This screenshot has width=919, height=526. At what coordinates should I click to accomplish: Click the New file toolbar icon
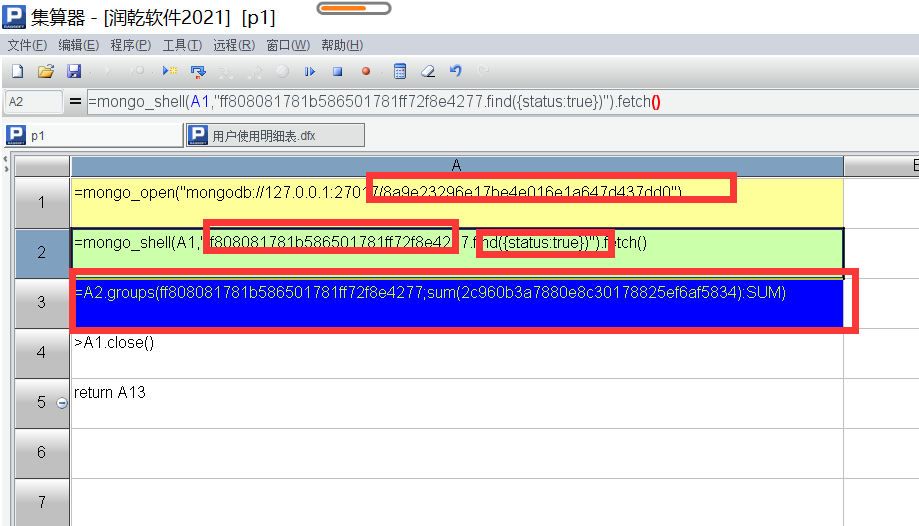coord(18,72)
